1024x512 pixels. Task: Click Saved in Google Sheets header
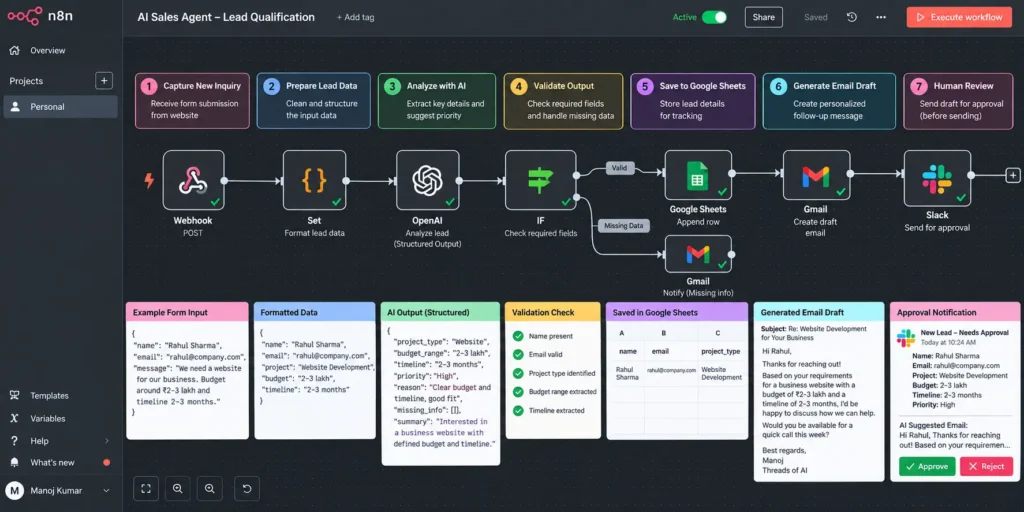tap(677, 312)
